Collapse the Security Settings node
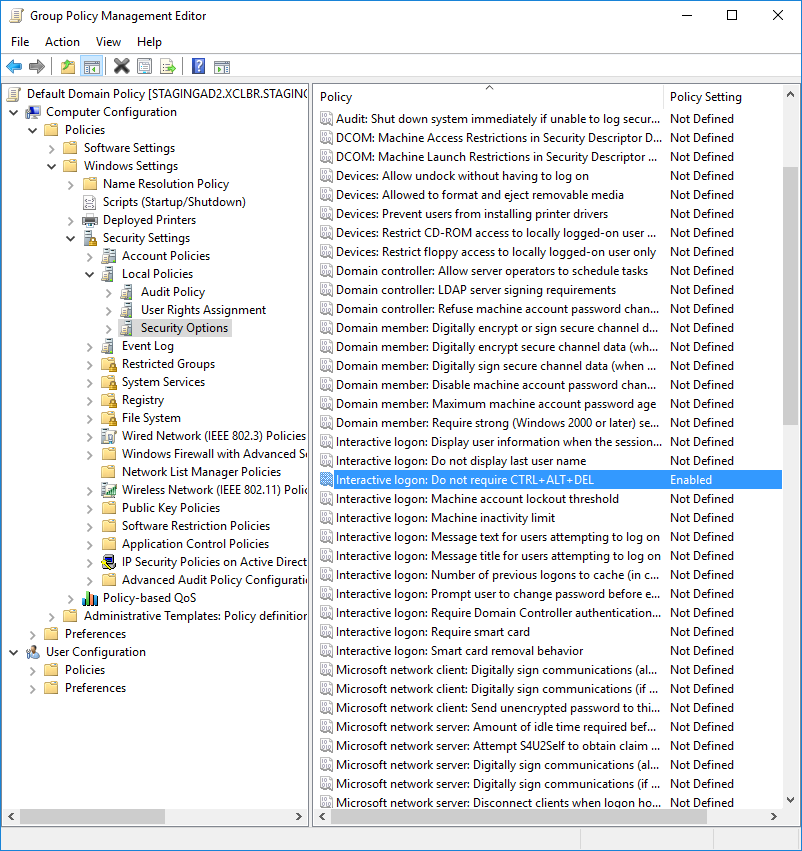This screenshot has height=851, width=802. pyautogui.click(x=71, y=238)
